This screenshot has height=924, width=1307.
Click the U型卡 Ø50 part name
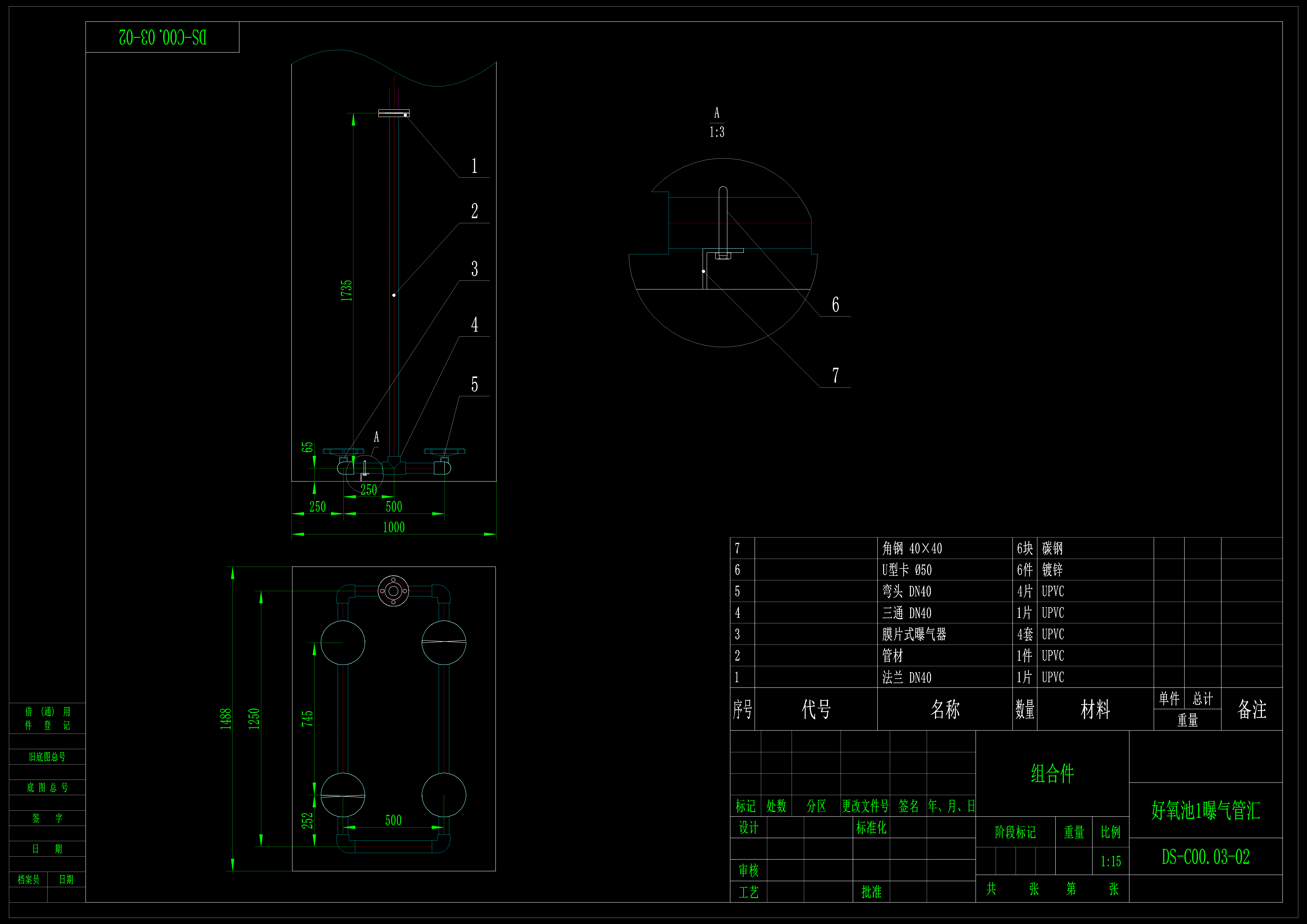pos(907,570)
